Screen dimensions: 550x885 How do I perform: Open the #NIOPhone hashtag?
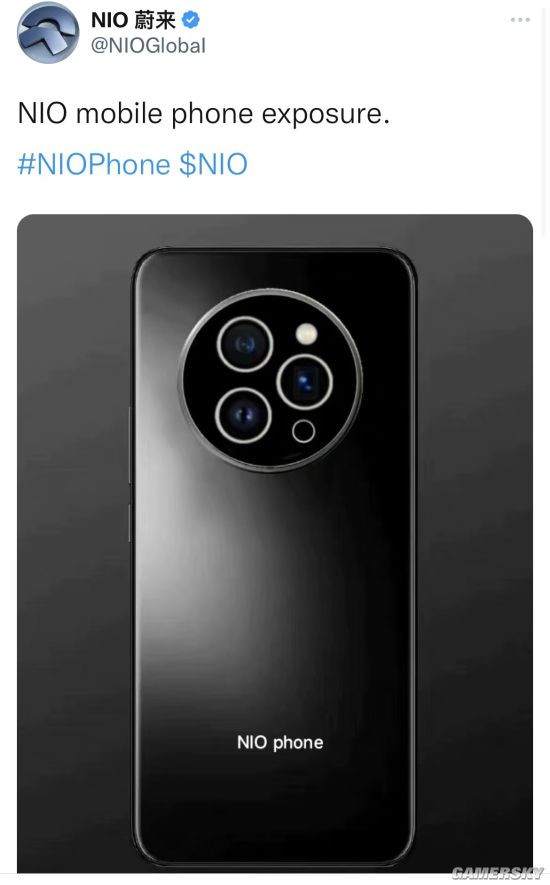tap(94, 164)
